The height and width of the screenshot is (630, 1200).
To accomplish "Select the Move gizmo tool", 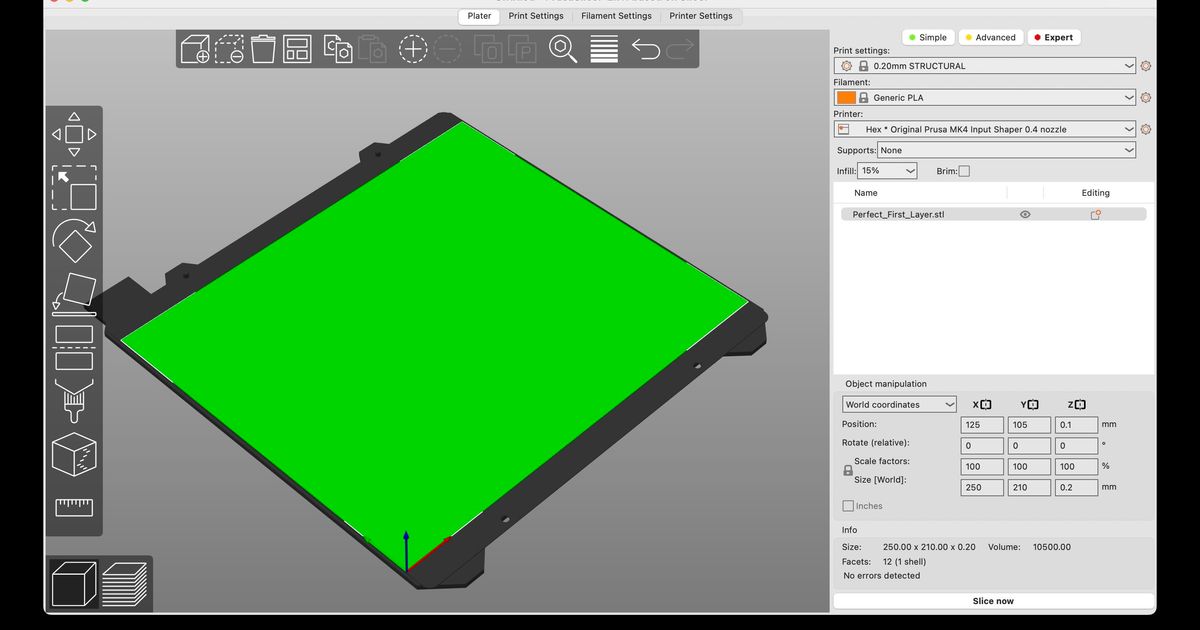I will (74, 134).
